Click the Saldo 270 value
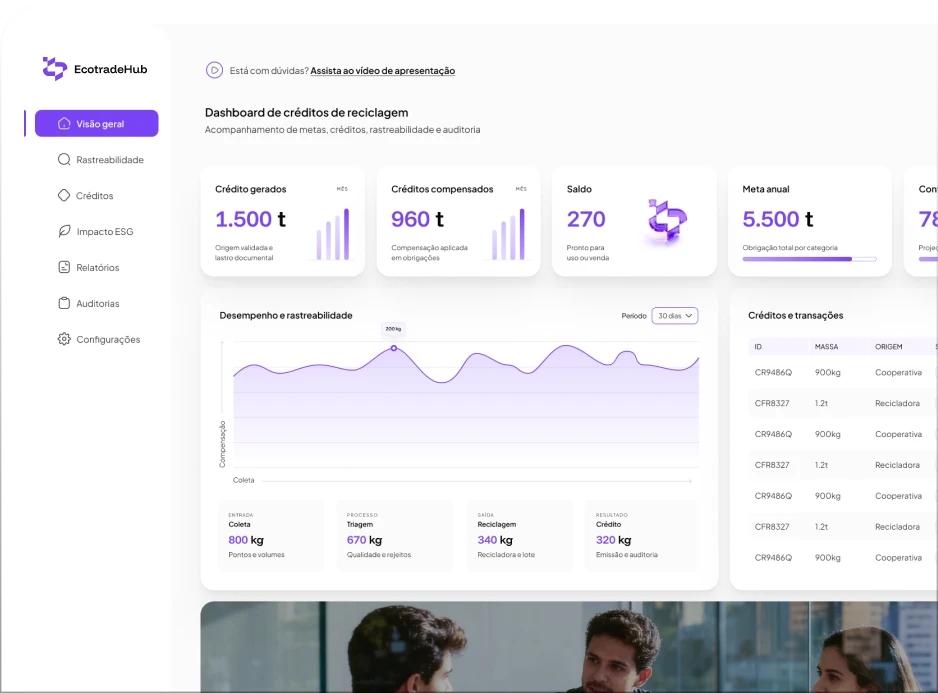 (x=586, y=219)
